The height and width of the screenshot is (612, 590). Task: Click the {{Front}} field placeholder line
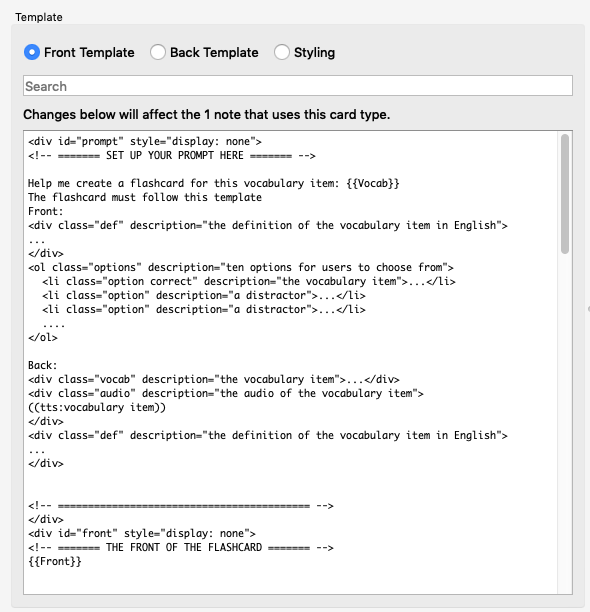[55, 561]
